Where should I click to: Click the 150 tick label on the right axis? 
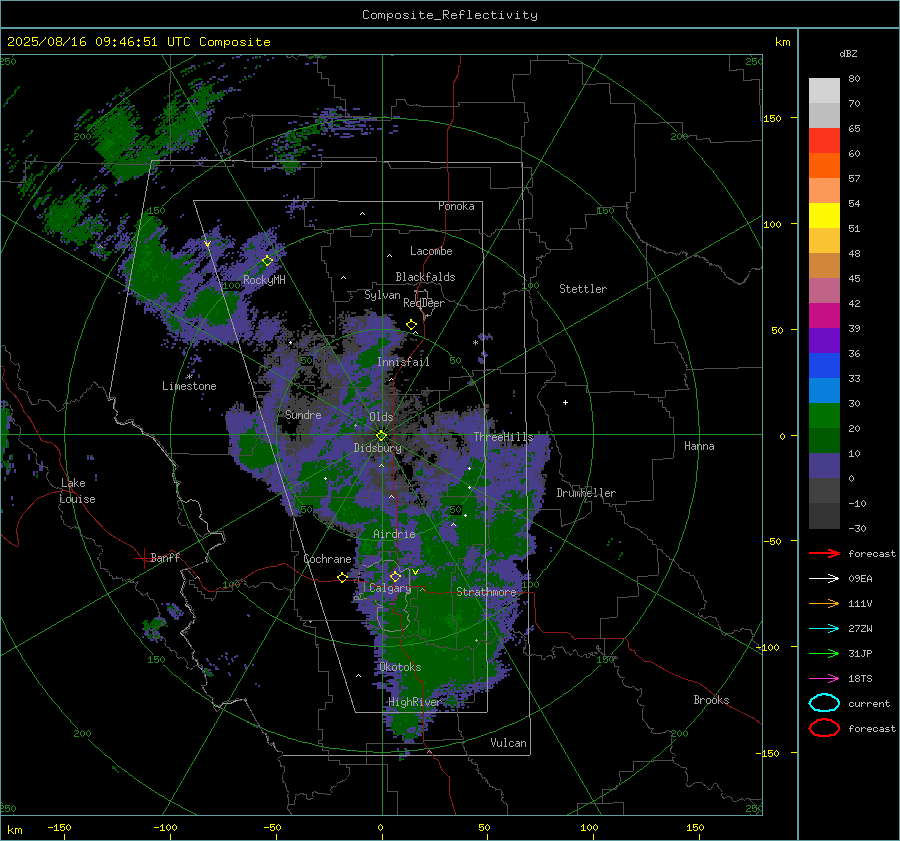click(772, 118)
